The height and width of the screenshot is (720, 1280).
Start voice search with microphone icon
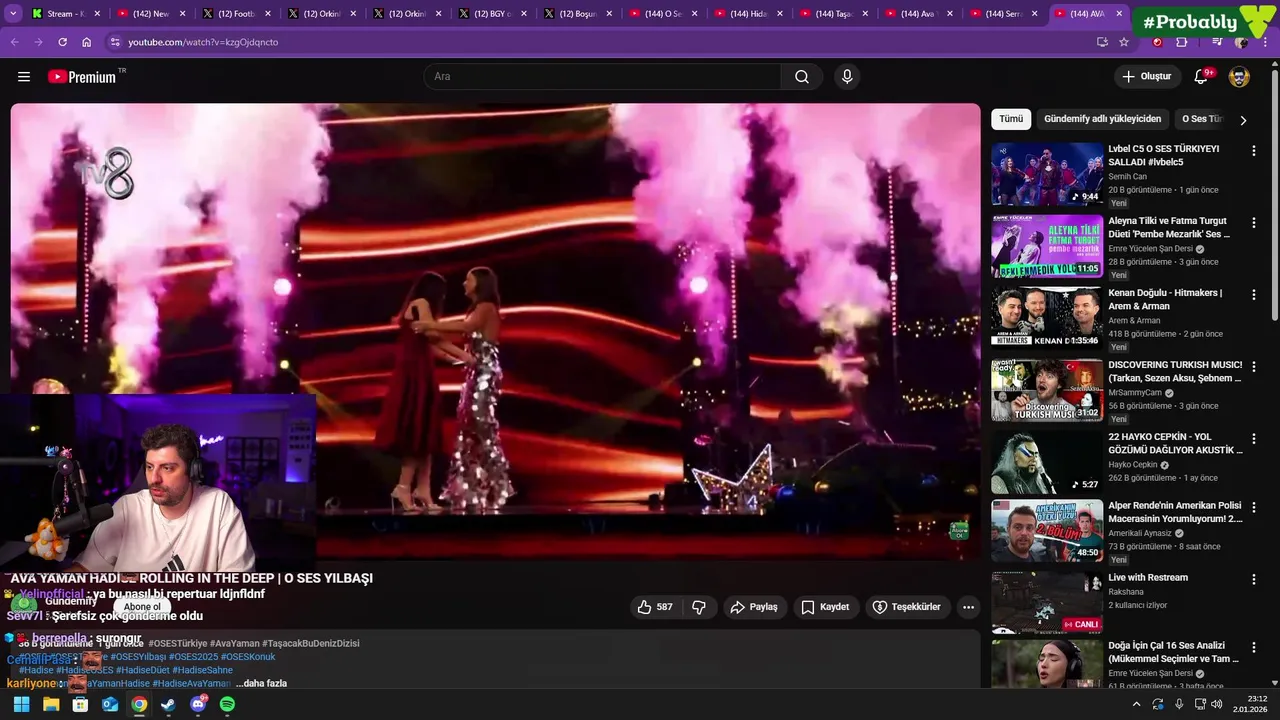point(847,77)
